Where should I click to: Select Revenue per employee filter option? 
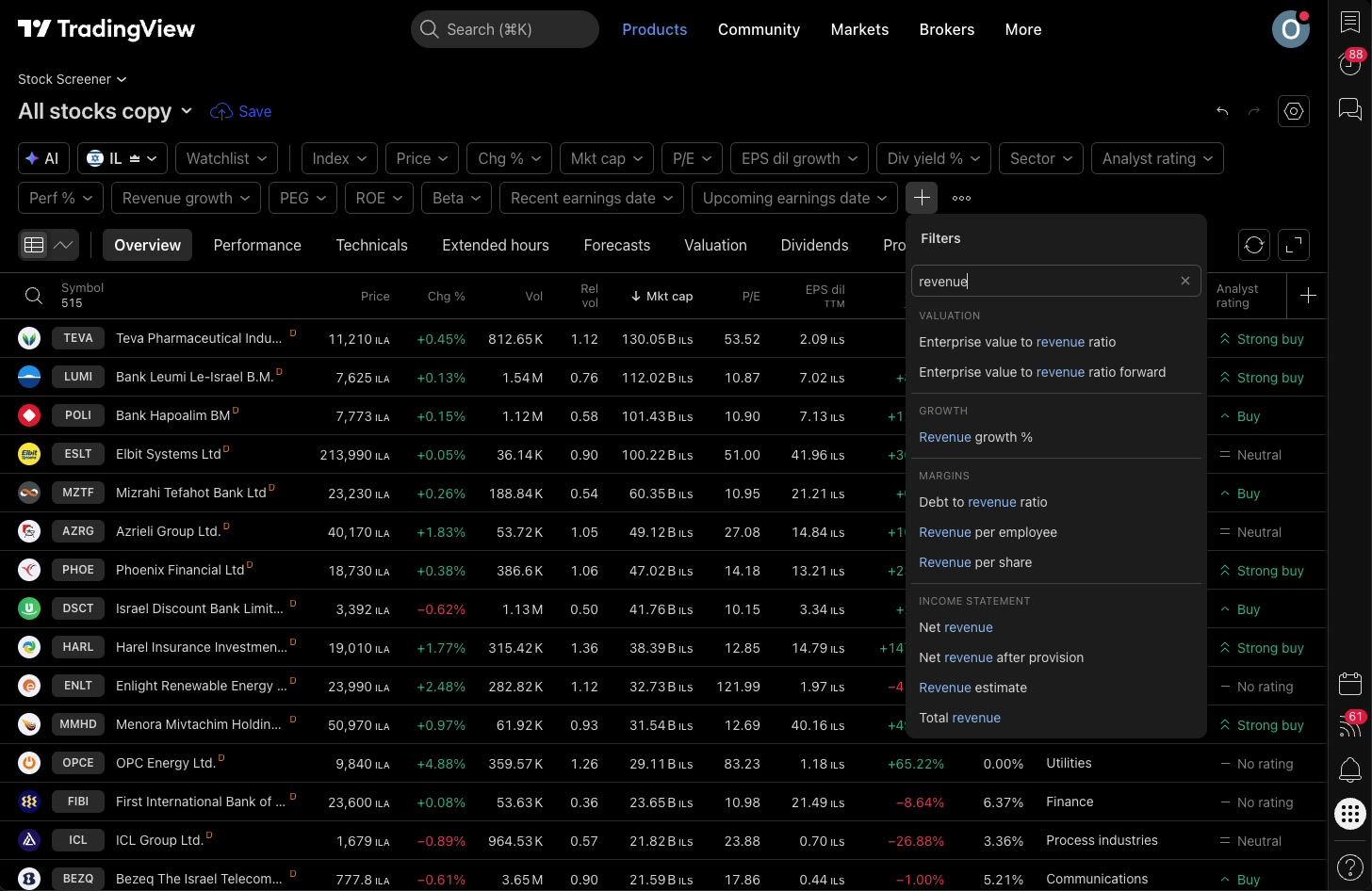pos(1056,532)
